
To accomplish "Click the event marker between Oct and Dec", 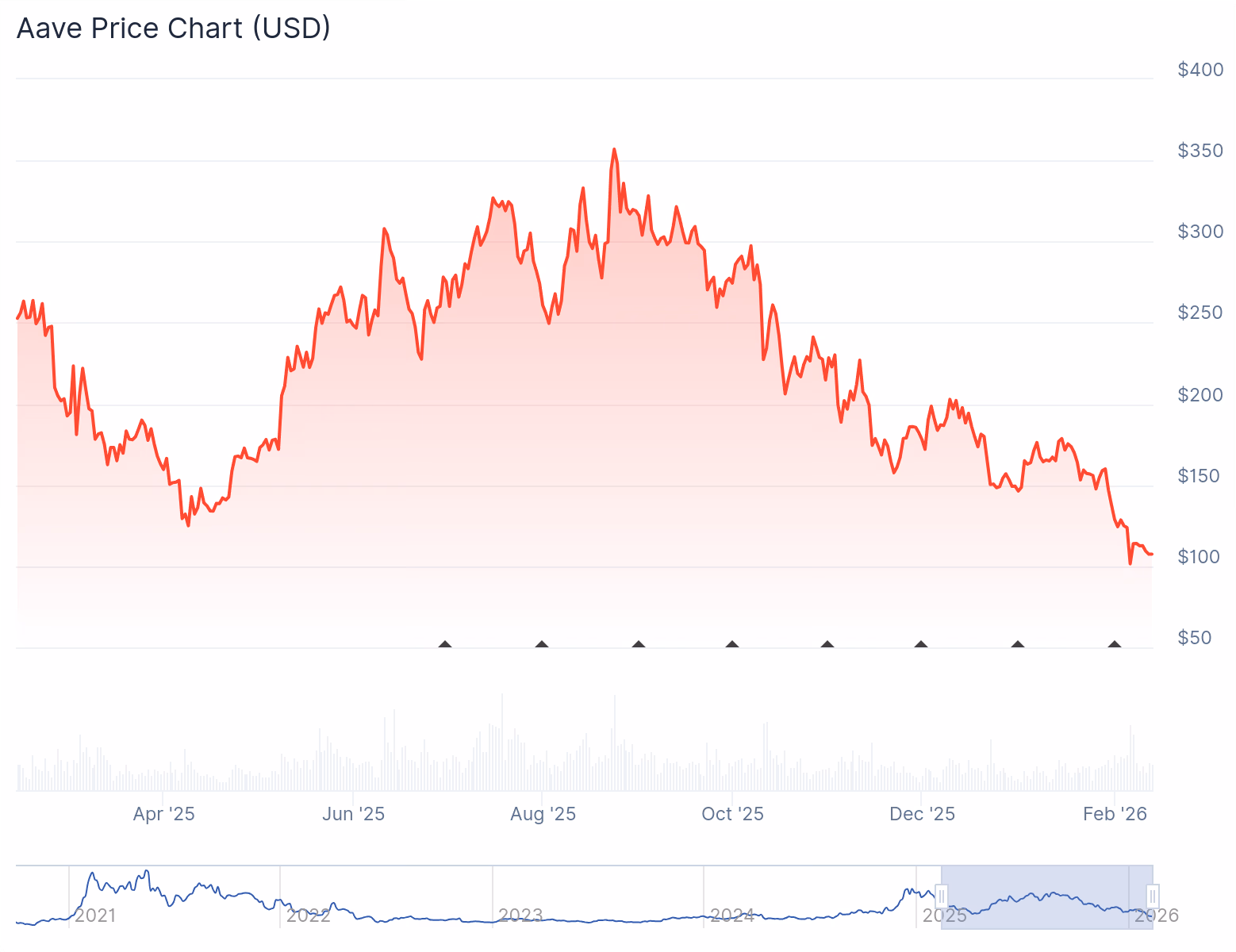I will pyautogui.click(x=826, y=643).
